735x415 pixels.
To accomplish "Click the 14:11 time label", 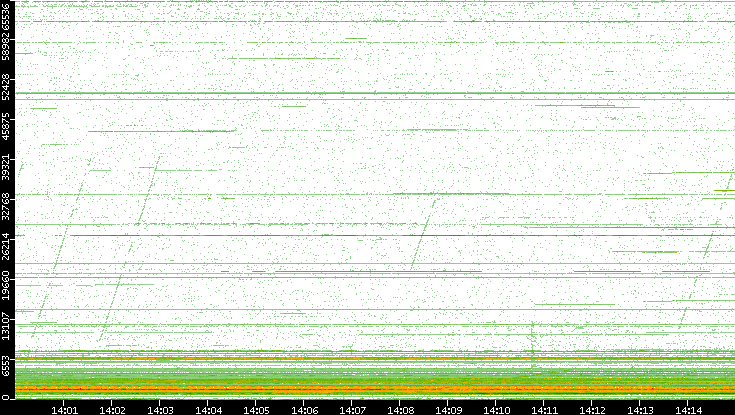I will click(544, 409).
